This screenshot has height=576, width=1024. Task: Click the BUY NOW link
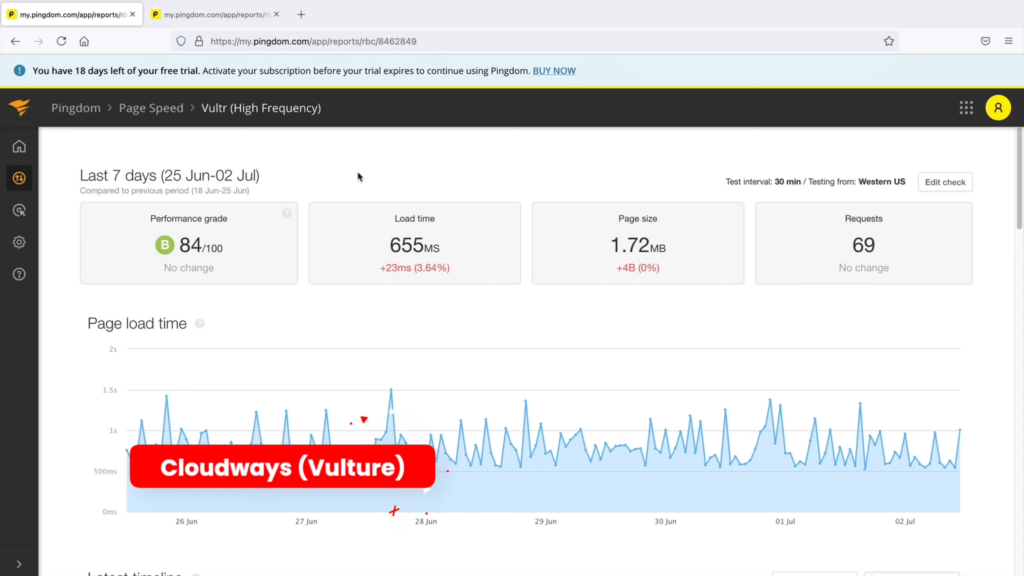pyautogui.click(x=554, y=71)
